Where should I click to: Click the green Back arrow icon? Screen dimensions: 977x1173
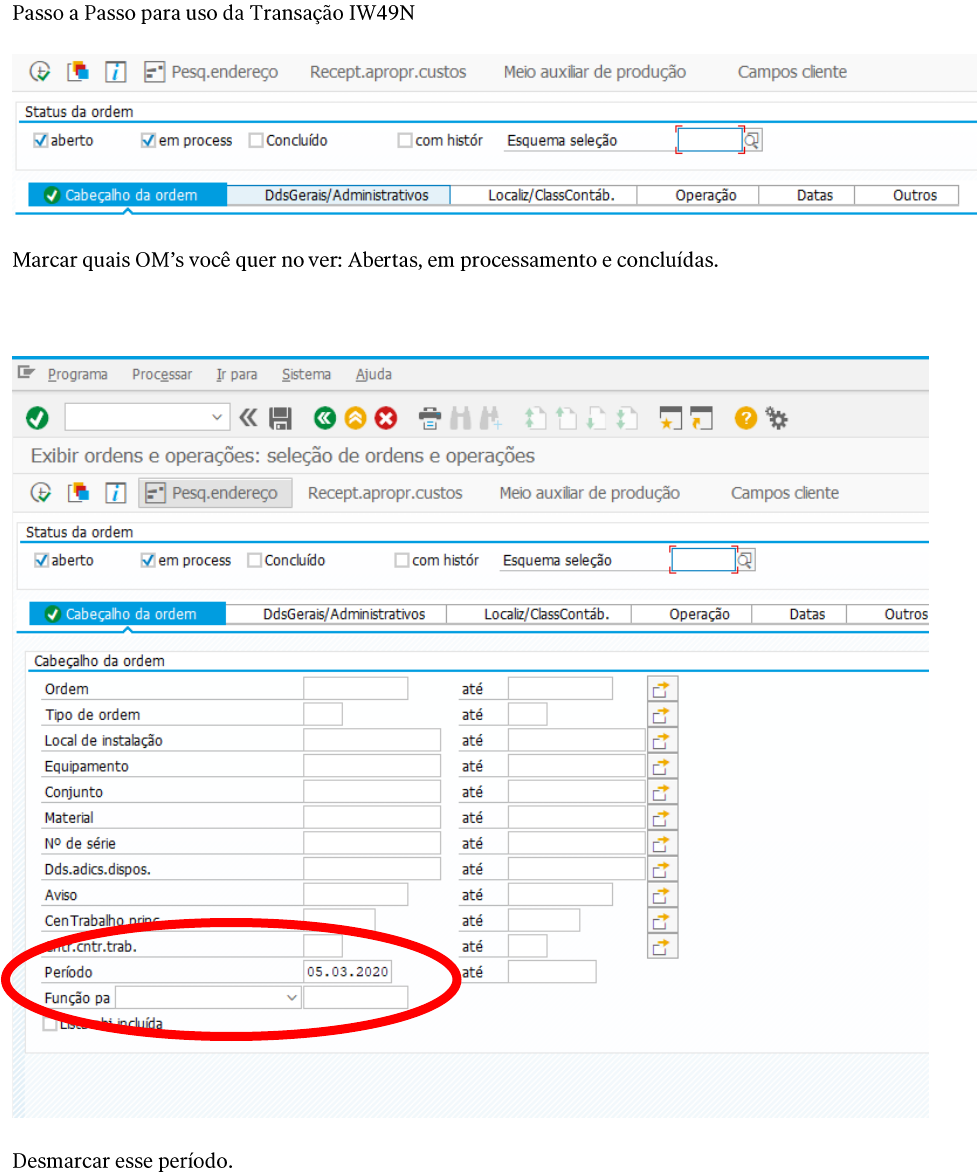point(325,418)
